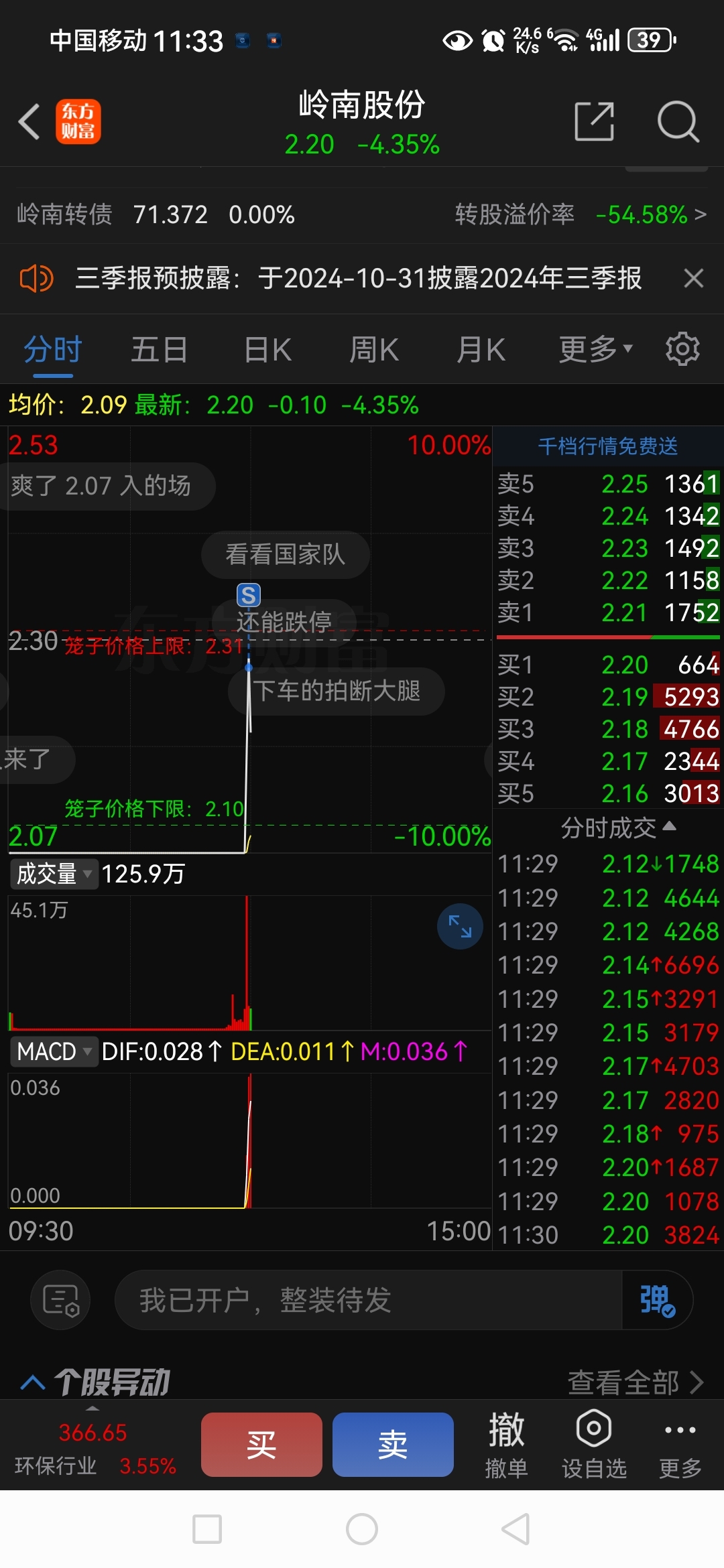Select 卖4 price 2.24 row
The height and width of the screenshot is (1568, 724).
pyautogui.click(x=608, y=516)
